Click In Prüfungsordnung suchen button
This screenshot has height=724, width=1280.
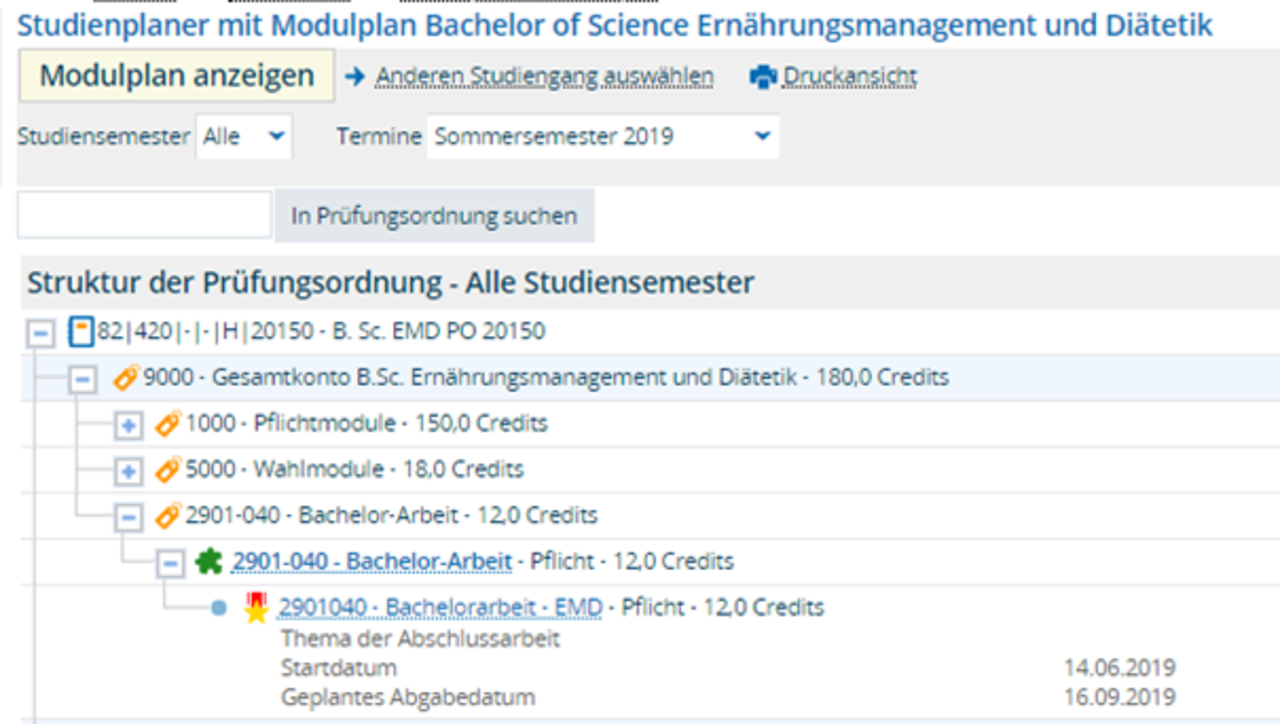434,215
